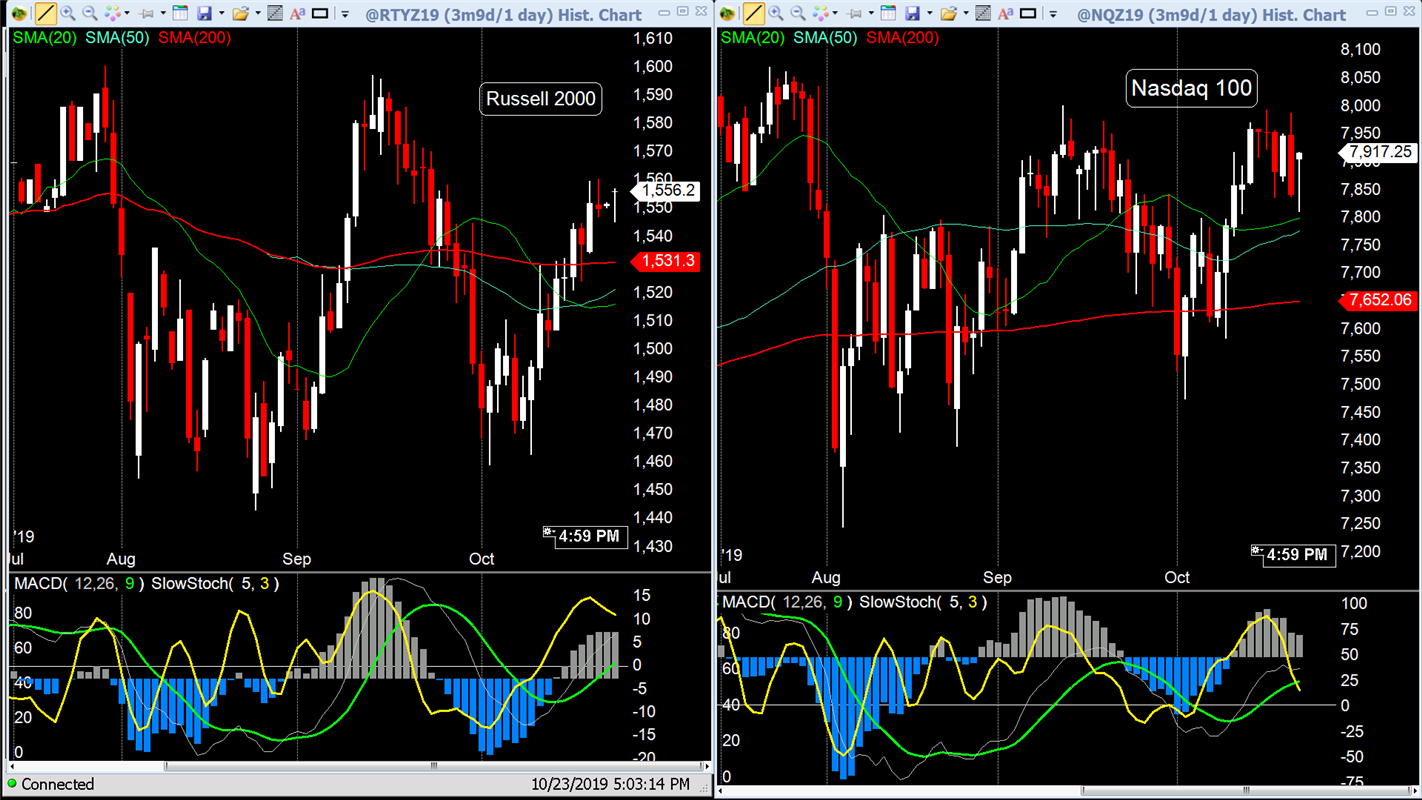This screenshot has width=1422, height=800.
Task: Click the green application icon in RTYZ19 window
Action: click(19, 14)
